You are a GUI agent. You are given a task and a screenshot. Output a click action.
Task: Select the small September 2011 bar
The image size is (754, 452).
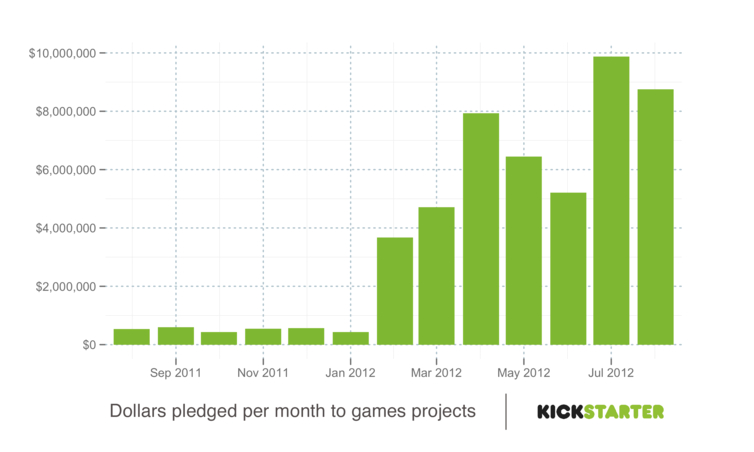[175, 336]
